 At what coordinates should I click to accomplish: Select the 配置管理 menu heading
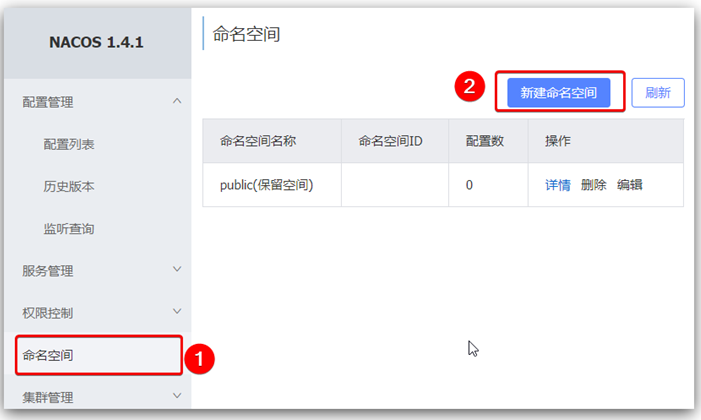coord(48,102)
